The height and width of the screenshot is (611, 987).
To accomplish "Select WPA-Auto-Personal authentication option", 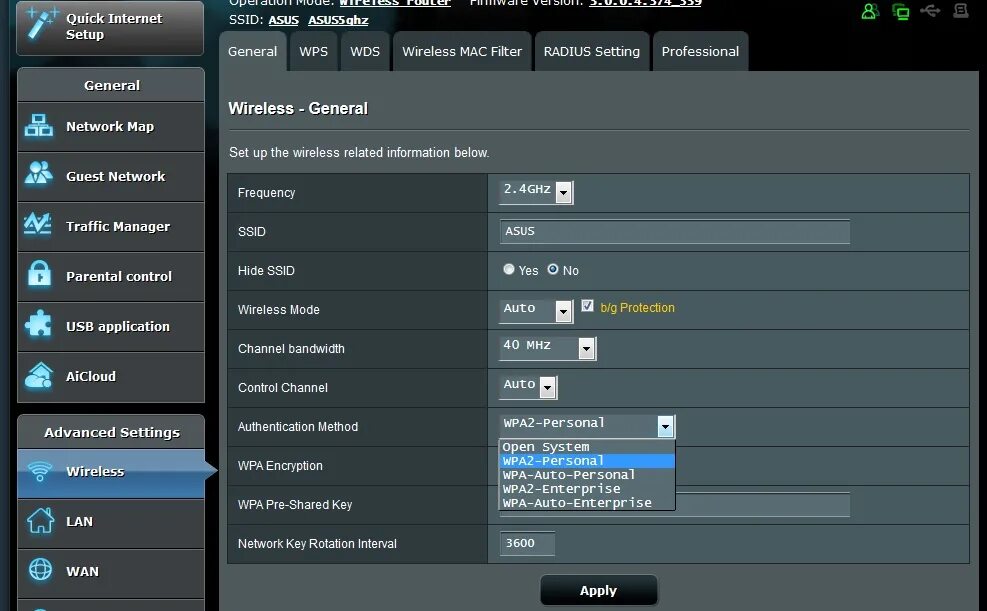I will tap(587, 474).
